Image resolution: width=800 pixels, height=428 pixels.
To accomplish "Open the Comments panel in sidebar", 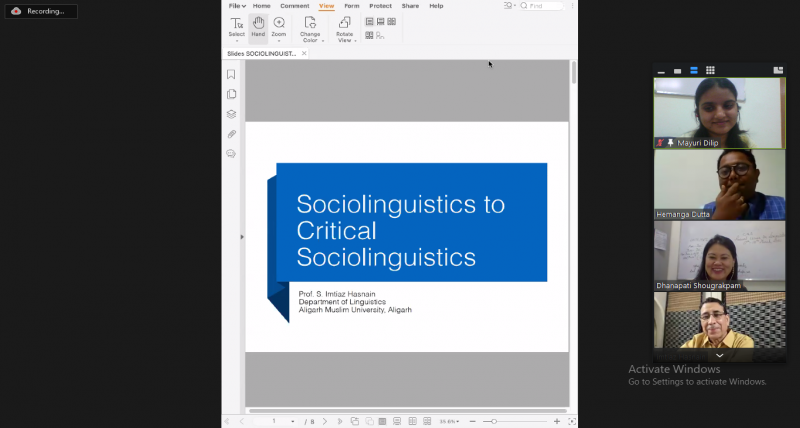I will tap(231, 154).
